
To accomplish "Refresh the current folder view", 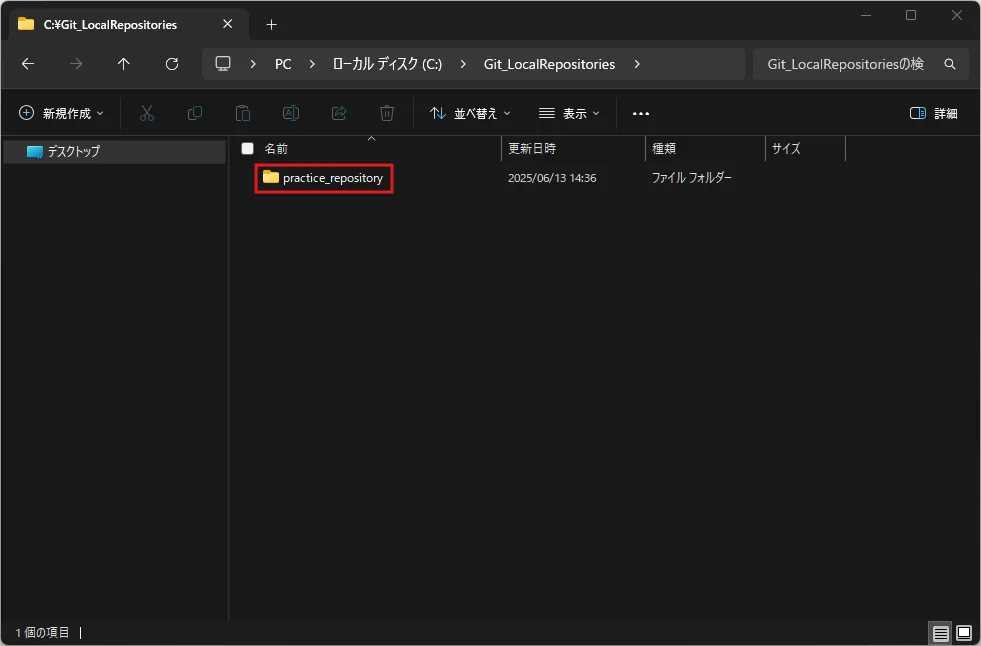I will tap(172, 64).
